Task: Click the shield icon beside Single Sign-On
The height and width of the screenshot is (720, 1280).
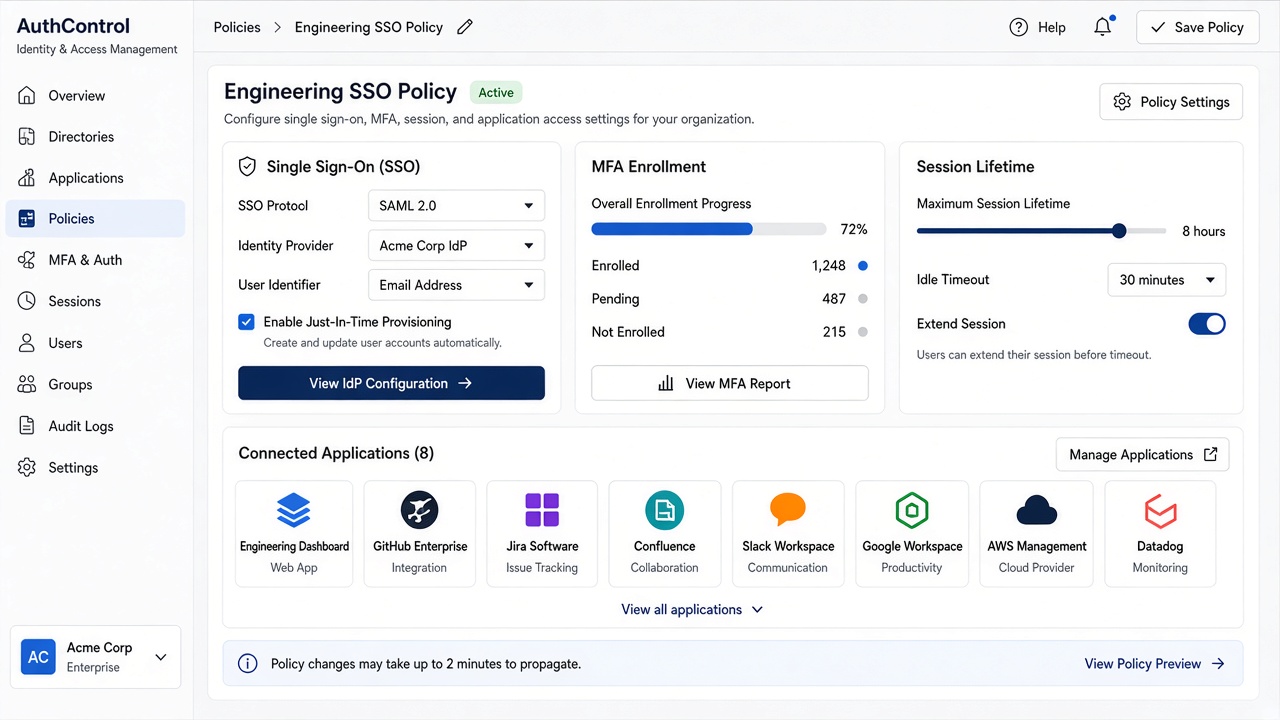Action: pos(247,167)
